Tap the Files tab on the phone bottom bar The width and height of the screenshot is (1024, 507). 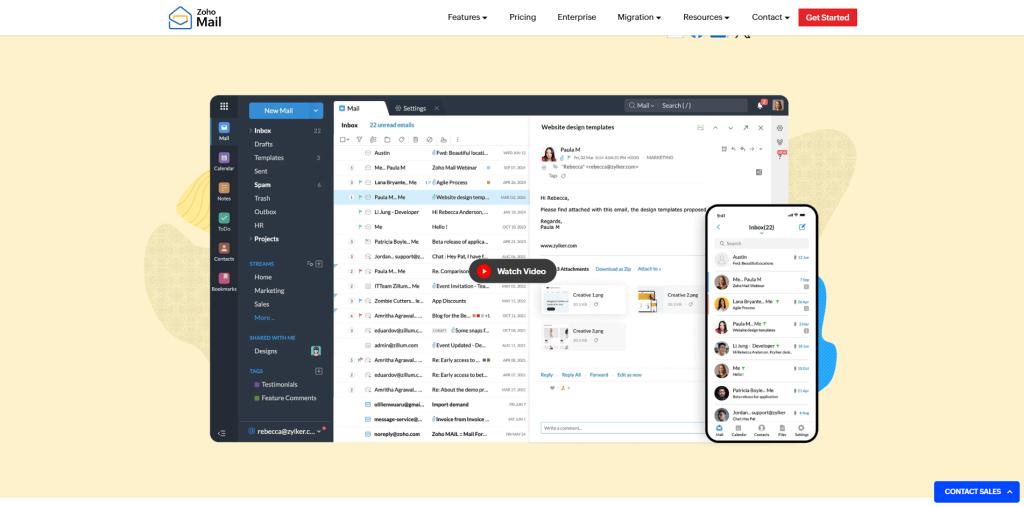[782, 430]
